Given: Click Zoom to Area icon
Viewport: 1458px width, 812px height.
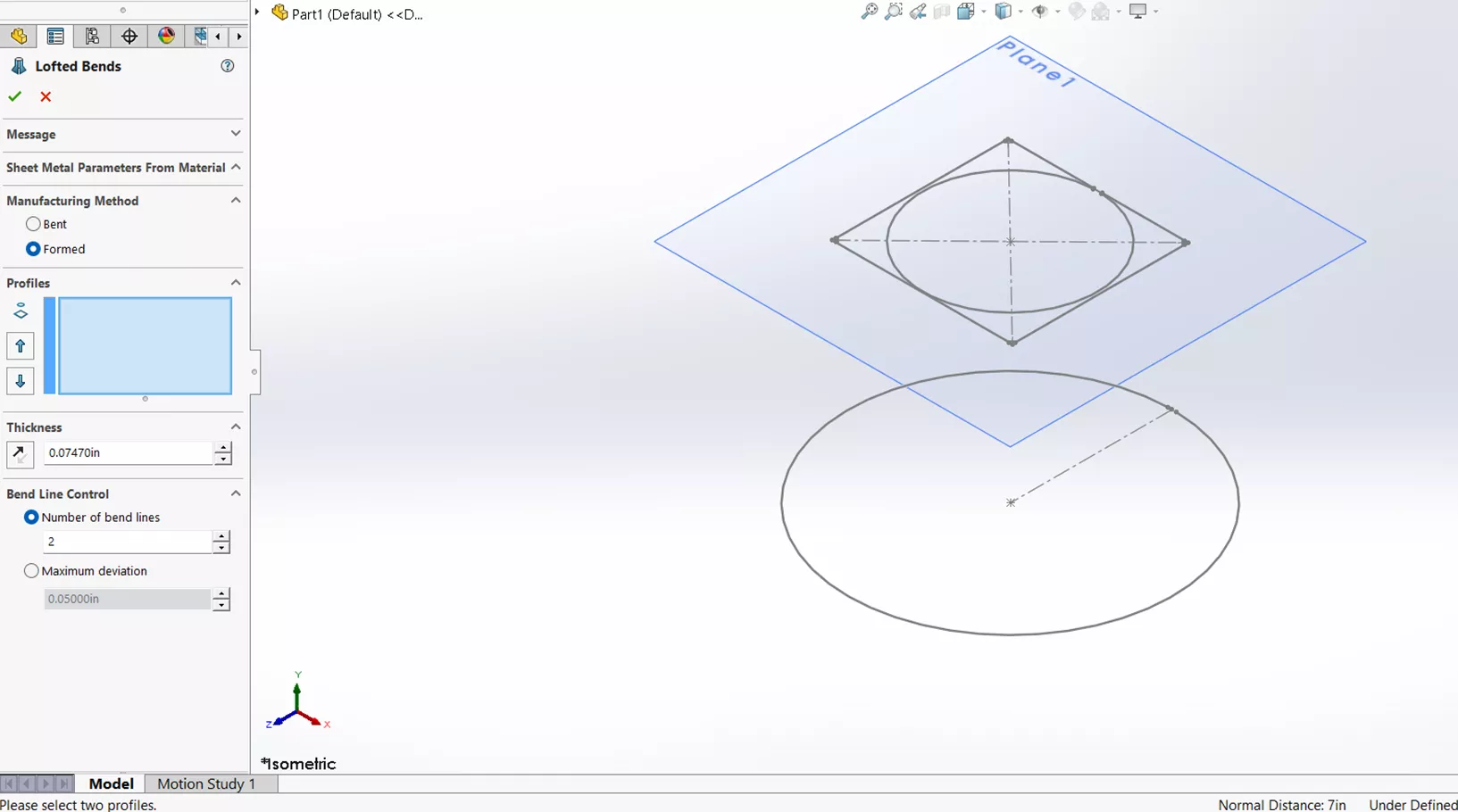Looking at the screenshot, I should [893, 12].
